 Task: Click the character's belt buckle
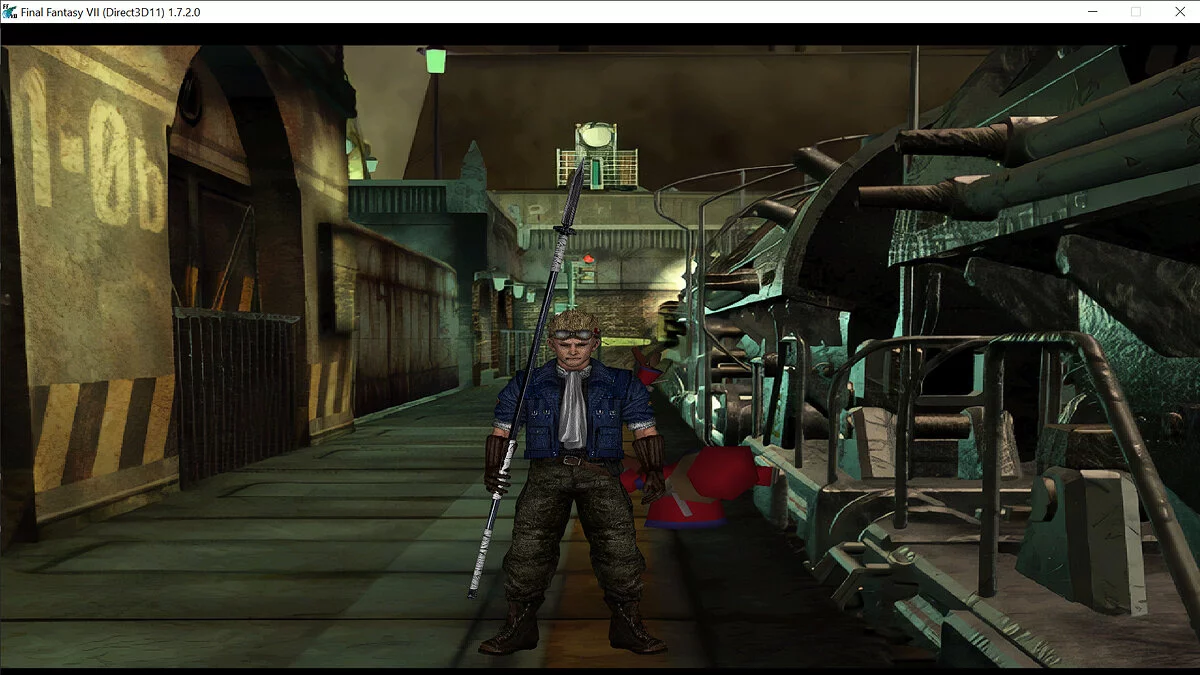570,460
